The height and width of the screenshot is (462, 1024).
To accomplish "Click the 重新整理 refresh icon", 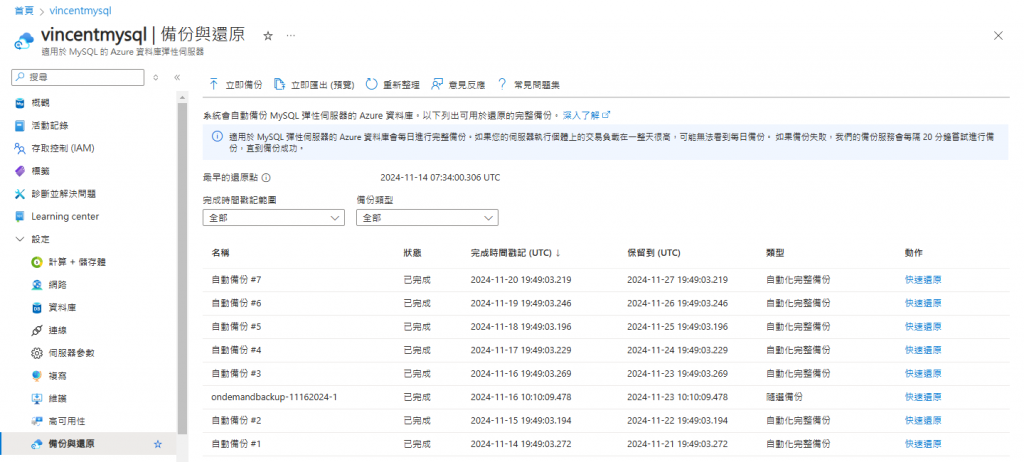I will [x=371, y=84].
